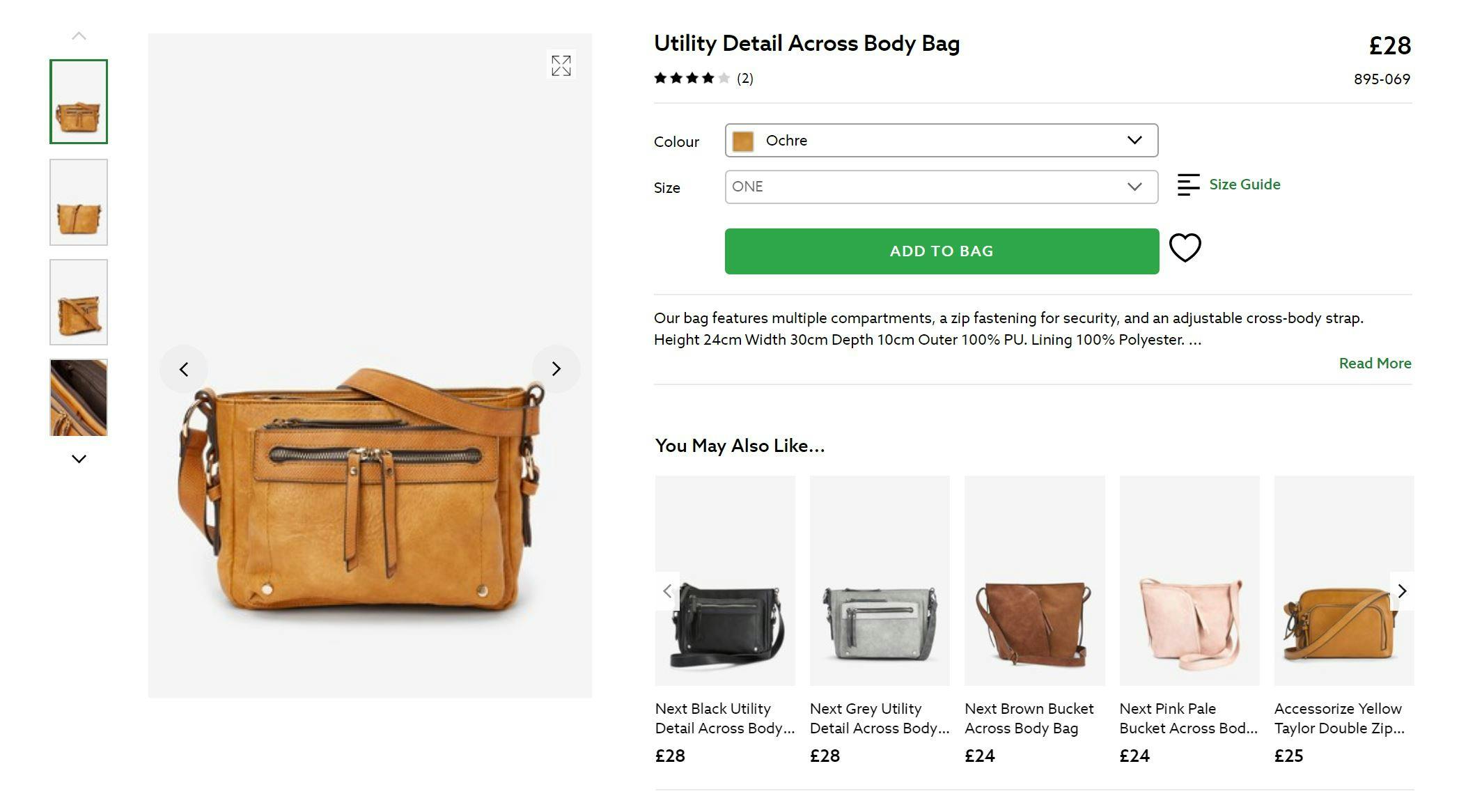Go to next product image arrow
This screenshot has height=812, width=1475.
556,369
